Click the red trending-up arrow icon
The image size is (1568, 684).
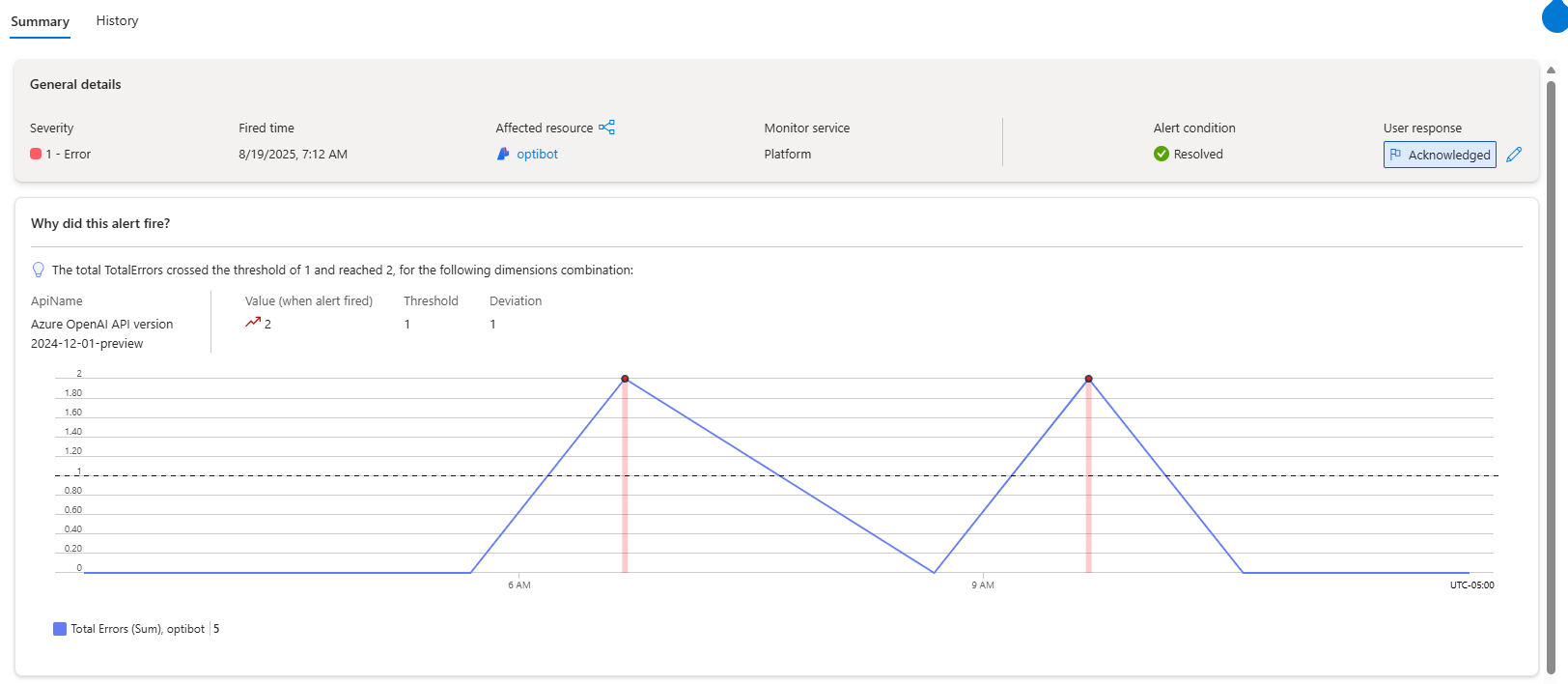click(x=253, y=323)
